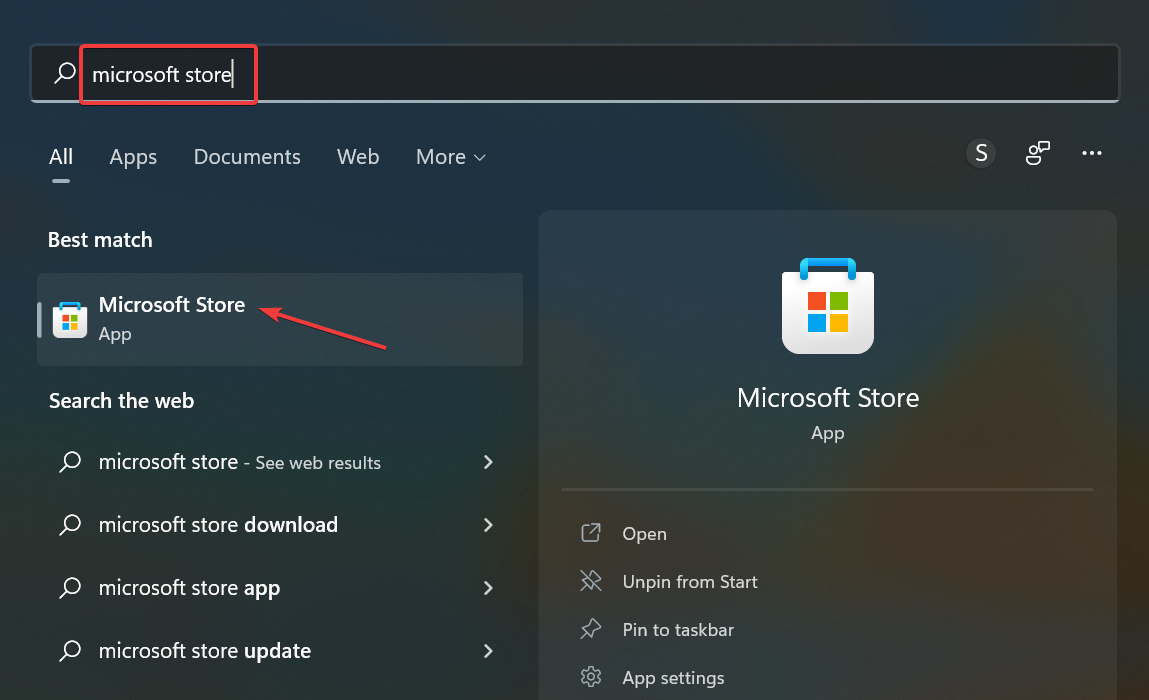The image size is (1149, 700).
Task: Open the Microsoft Store app via Open
Action: point(644,533)
